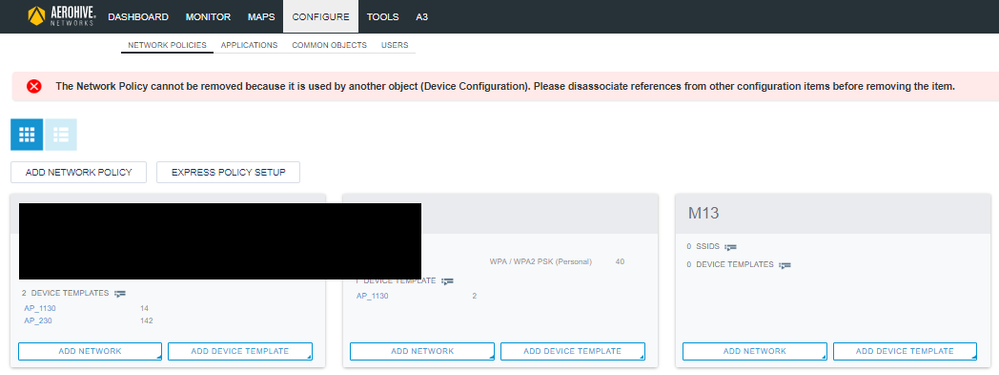This screenshot has height=375, width=999.
Task: Click the 2 Device Templates label
Action: click(65, 294)
